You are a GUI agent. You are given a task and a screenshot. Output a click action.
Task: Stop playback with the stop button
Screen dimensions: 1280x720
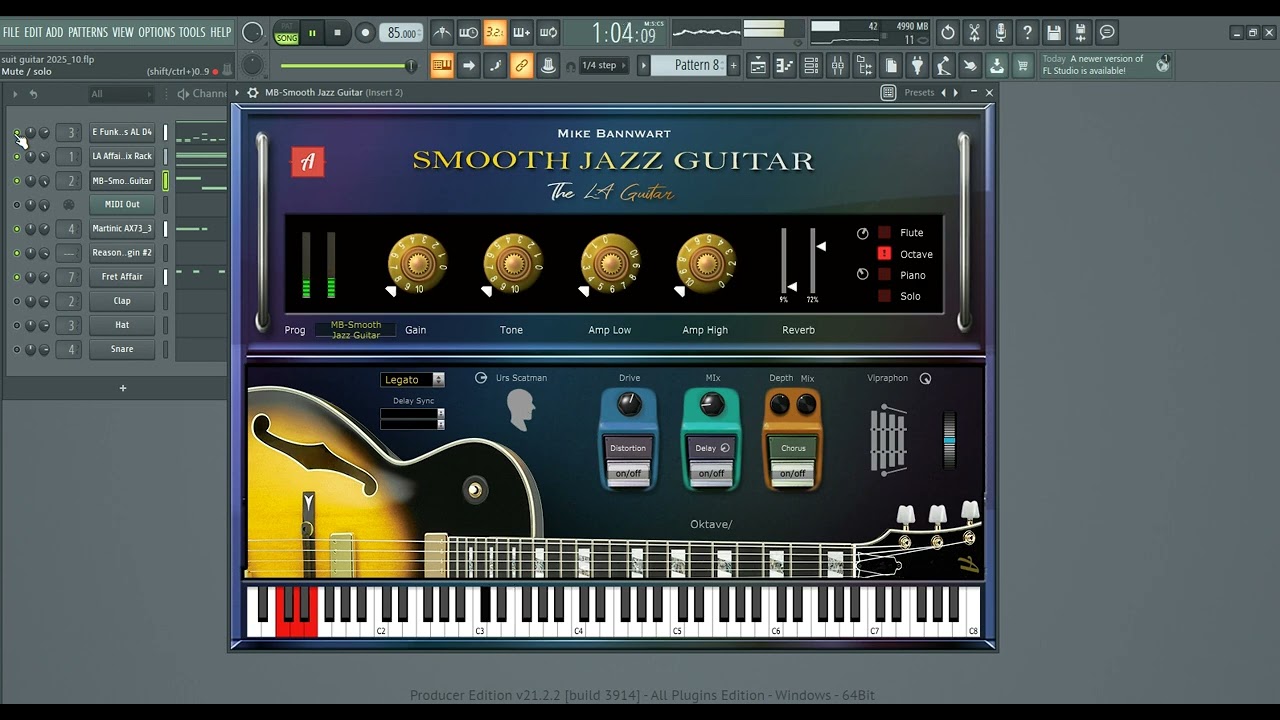(x=337, y=33)
